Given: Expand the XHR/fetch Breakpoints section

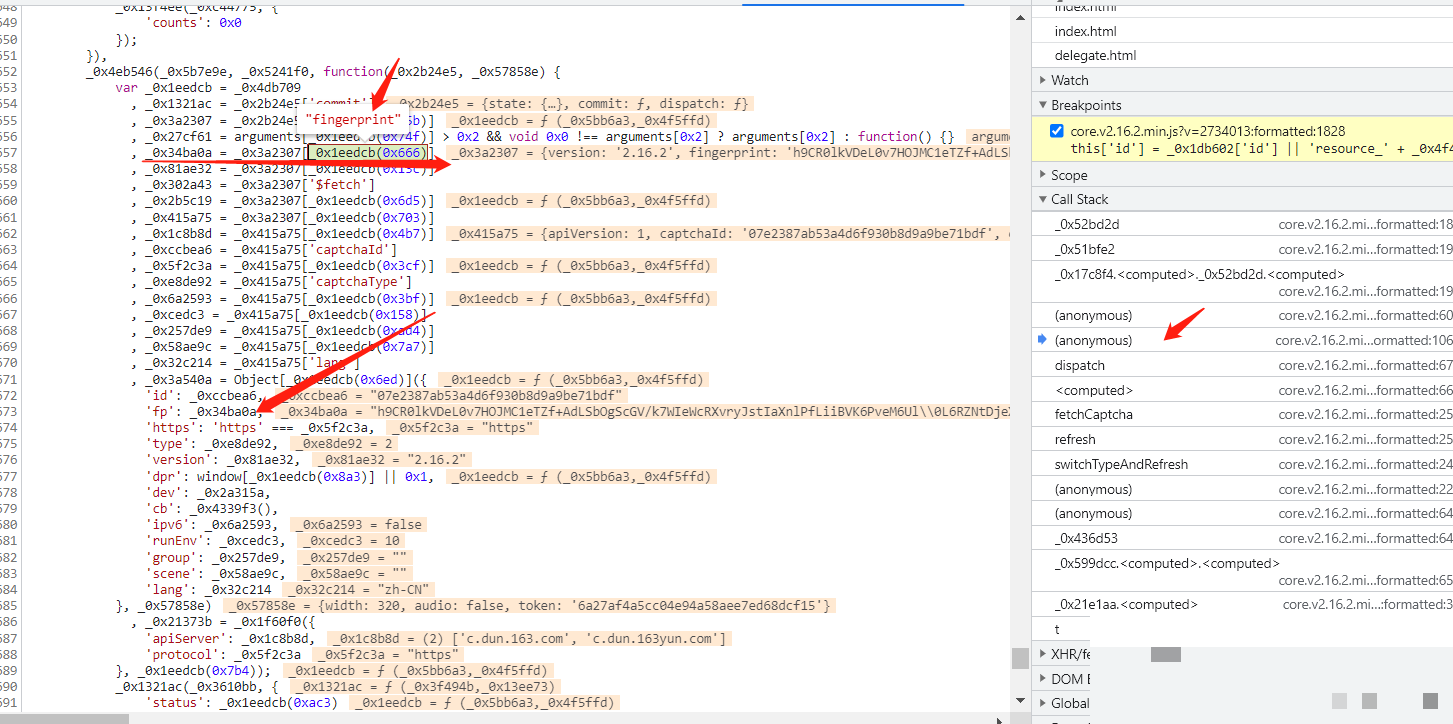Looking at the screenshot, I should 1070,654.
